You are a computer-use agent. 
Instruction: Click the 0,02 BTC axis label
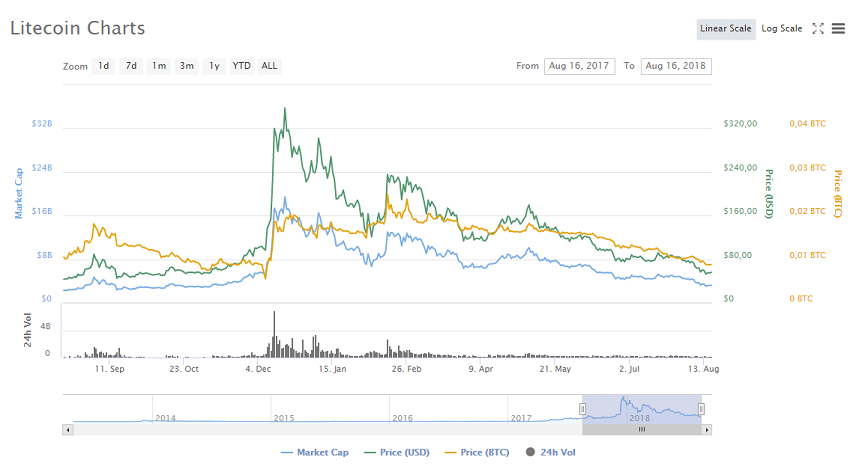tap(808, 211)
